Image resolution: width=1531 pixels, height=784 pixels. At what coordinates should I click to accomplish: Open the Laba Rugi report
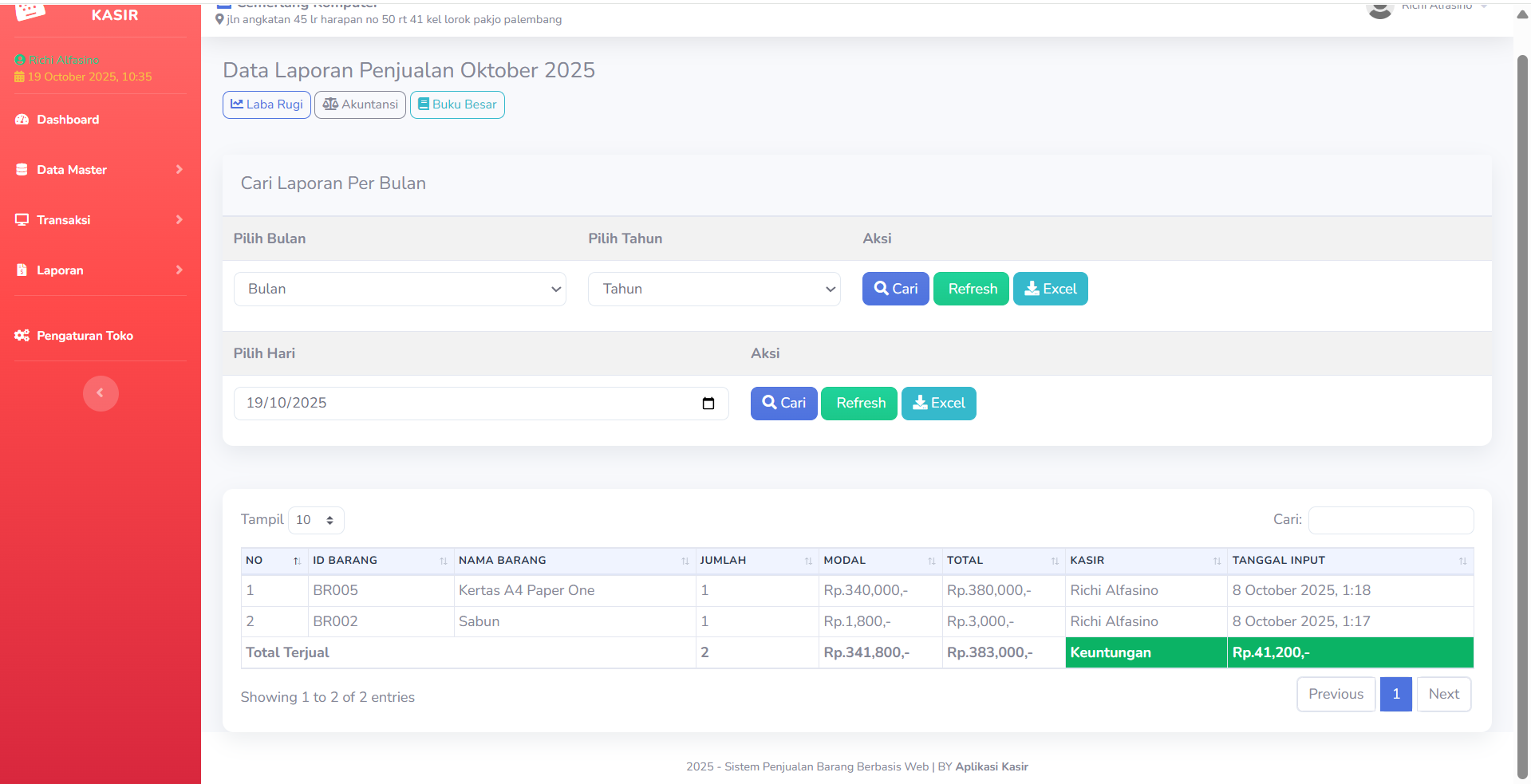coord(266,104)
